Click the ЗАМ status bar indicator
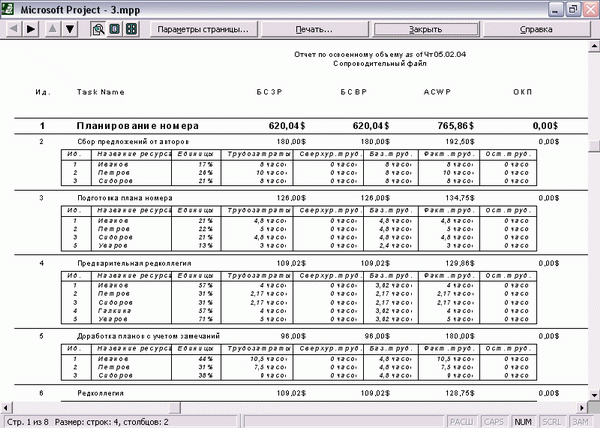This screenshot has width=600, height=428. 580,421
